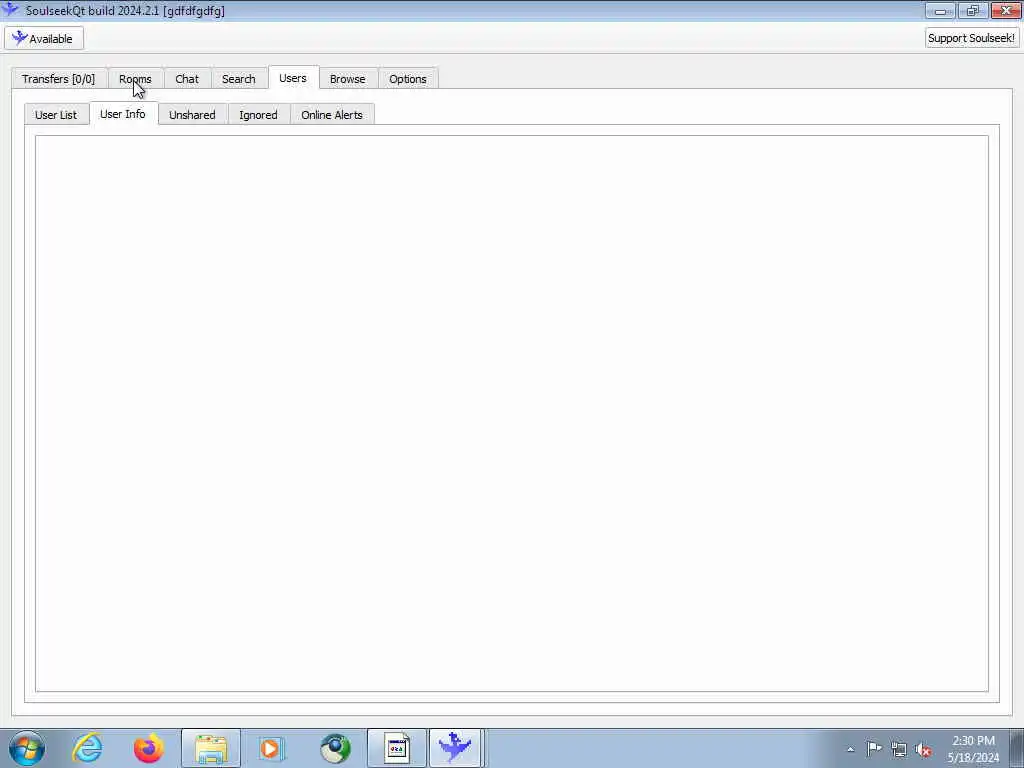This screenshot has height=768, width=1024.
Task: Click the Soulseek bird icon in the title bar
Action: [x=11, y=10]
